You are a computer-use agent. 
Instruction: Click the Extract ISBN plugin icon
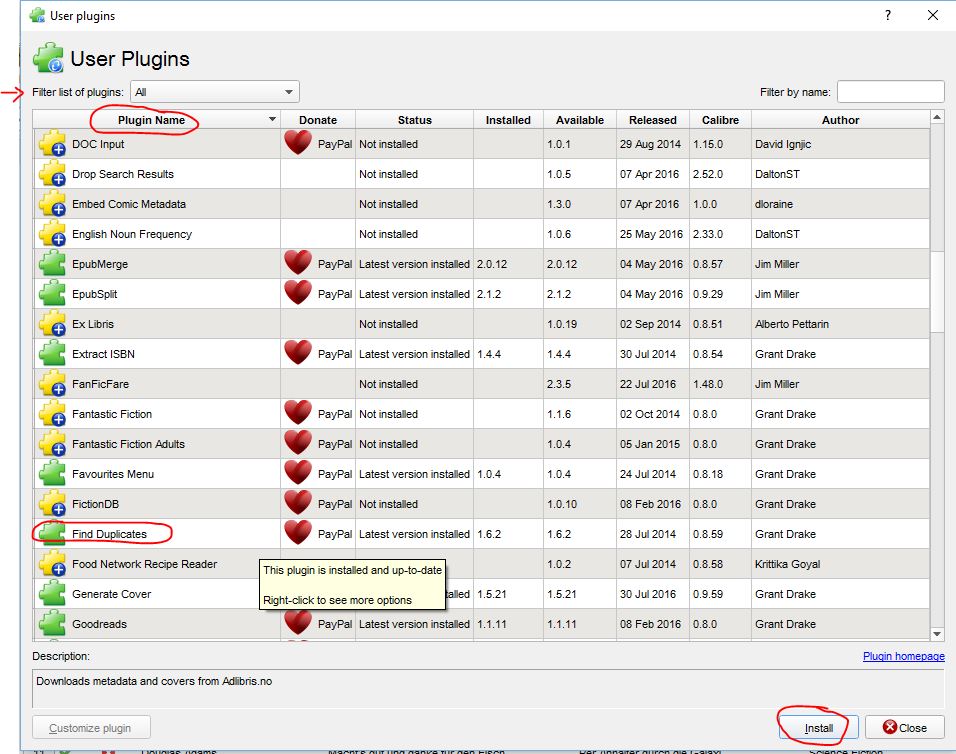(52, 354)
